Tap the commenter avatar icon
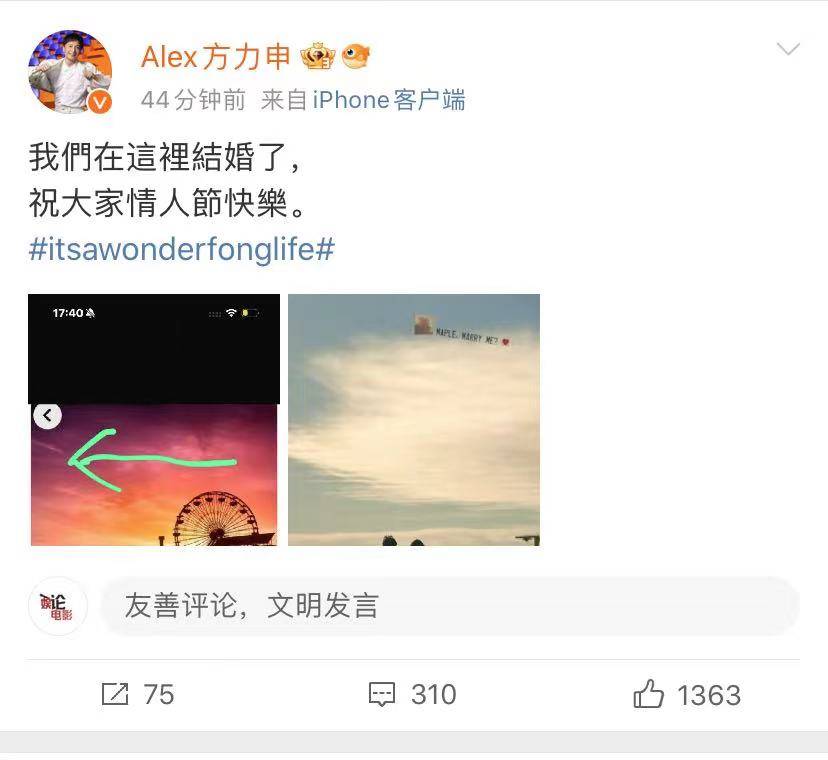Screen dimensions: 828x760 pyautogui.click(x=57, y=606)
